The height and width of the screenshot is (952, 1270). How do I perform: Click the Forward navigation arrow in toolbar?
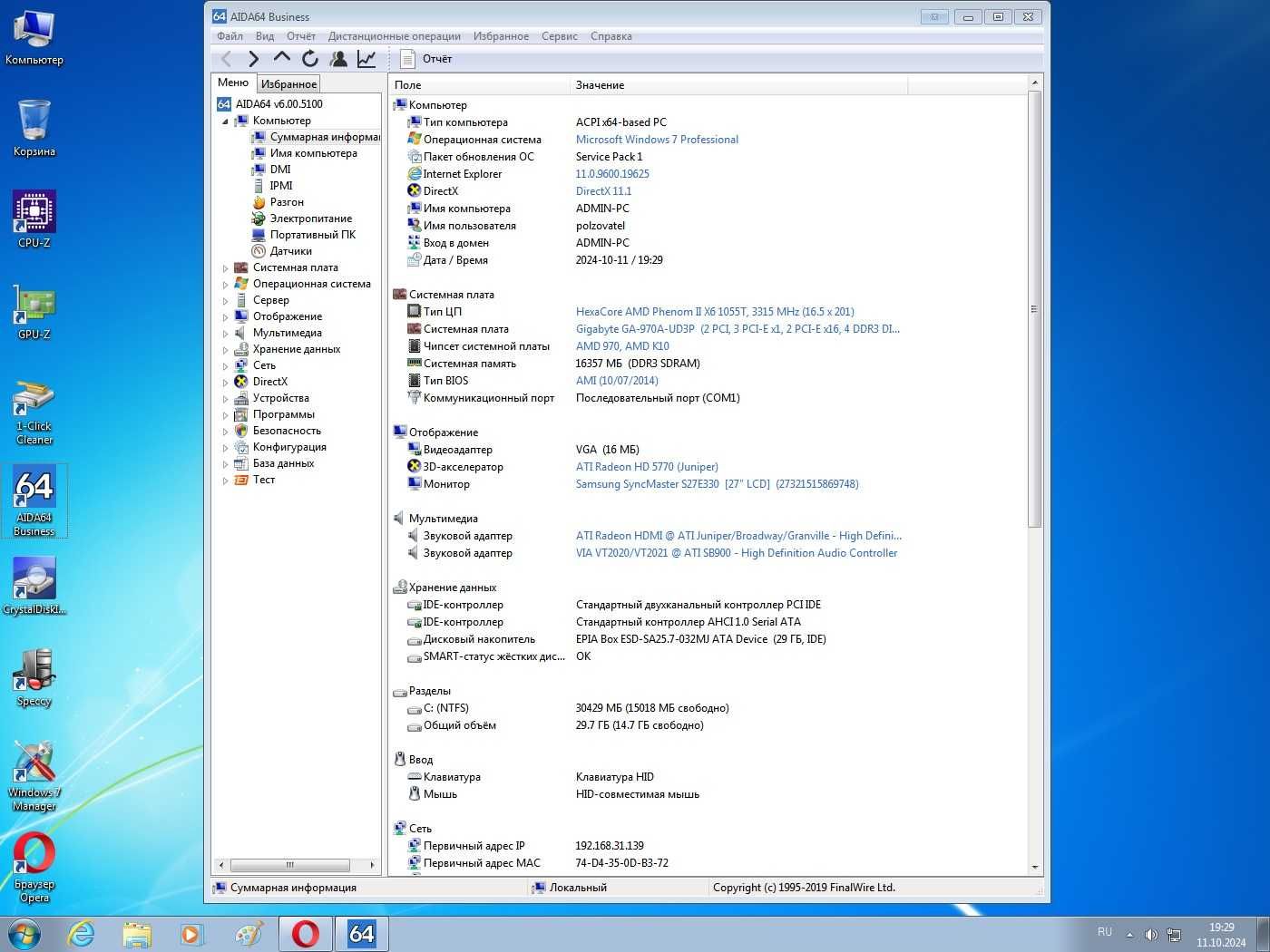(253, 59)
